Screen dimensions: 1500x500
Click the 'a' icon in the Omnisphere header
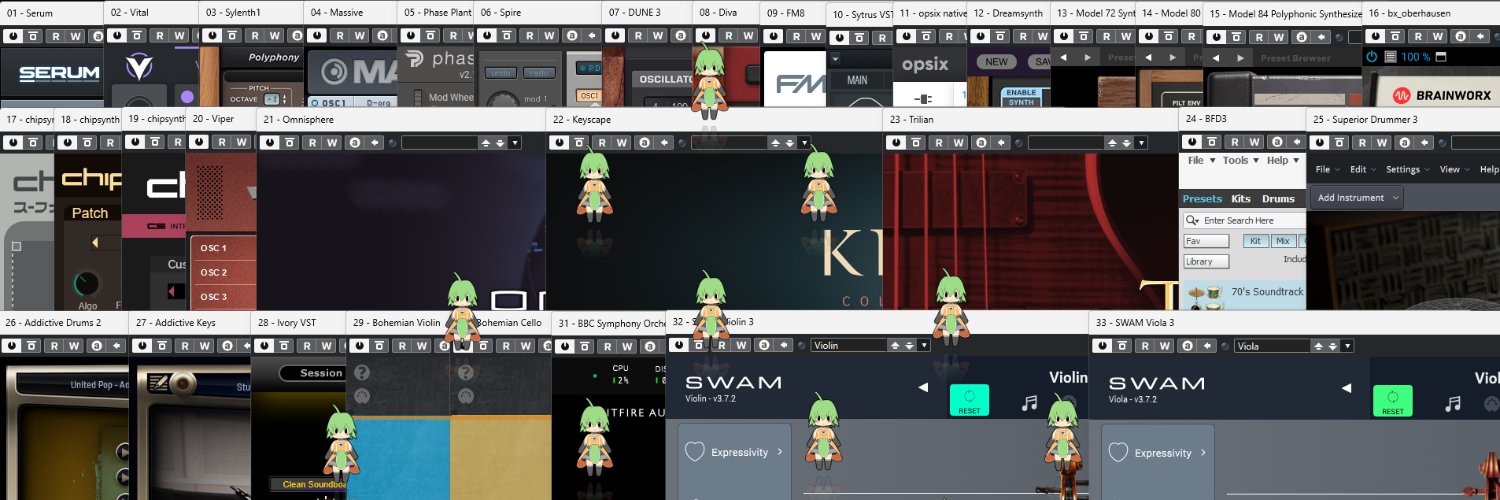click(354, 142)
